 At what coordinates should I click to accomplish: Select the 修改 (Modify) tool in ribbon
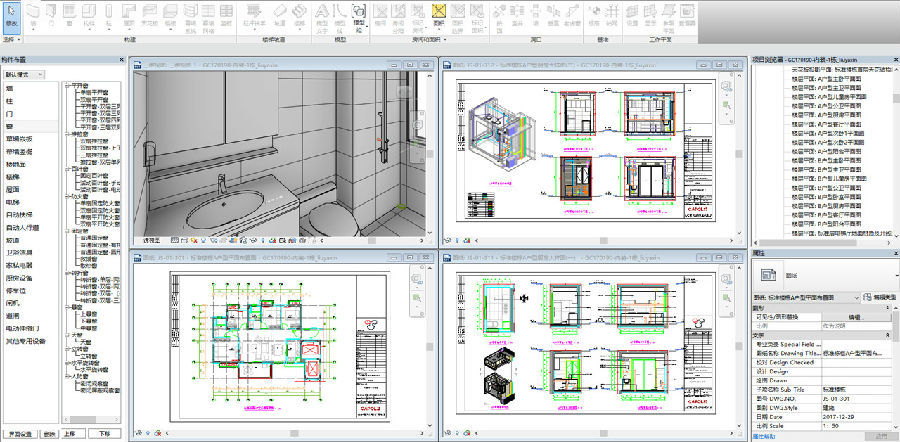click(x=11, y=14)
